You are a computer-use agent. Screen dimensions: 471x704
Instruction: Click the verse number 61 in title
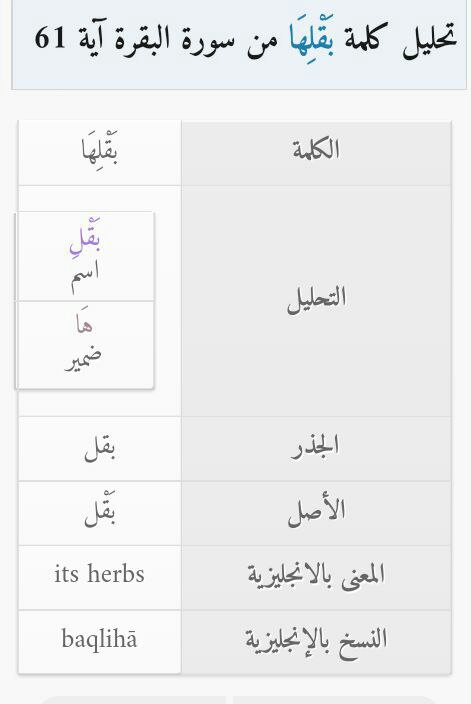pyautogui.click(x=50, y=37)
